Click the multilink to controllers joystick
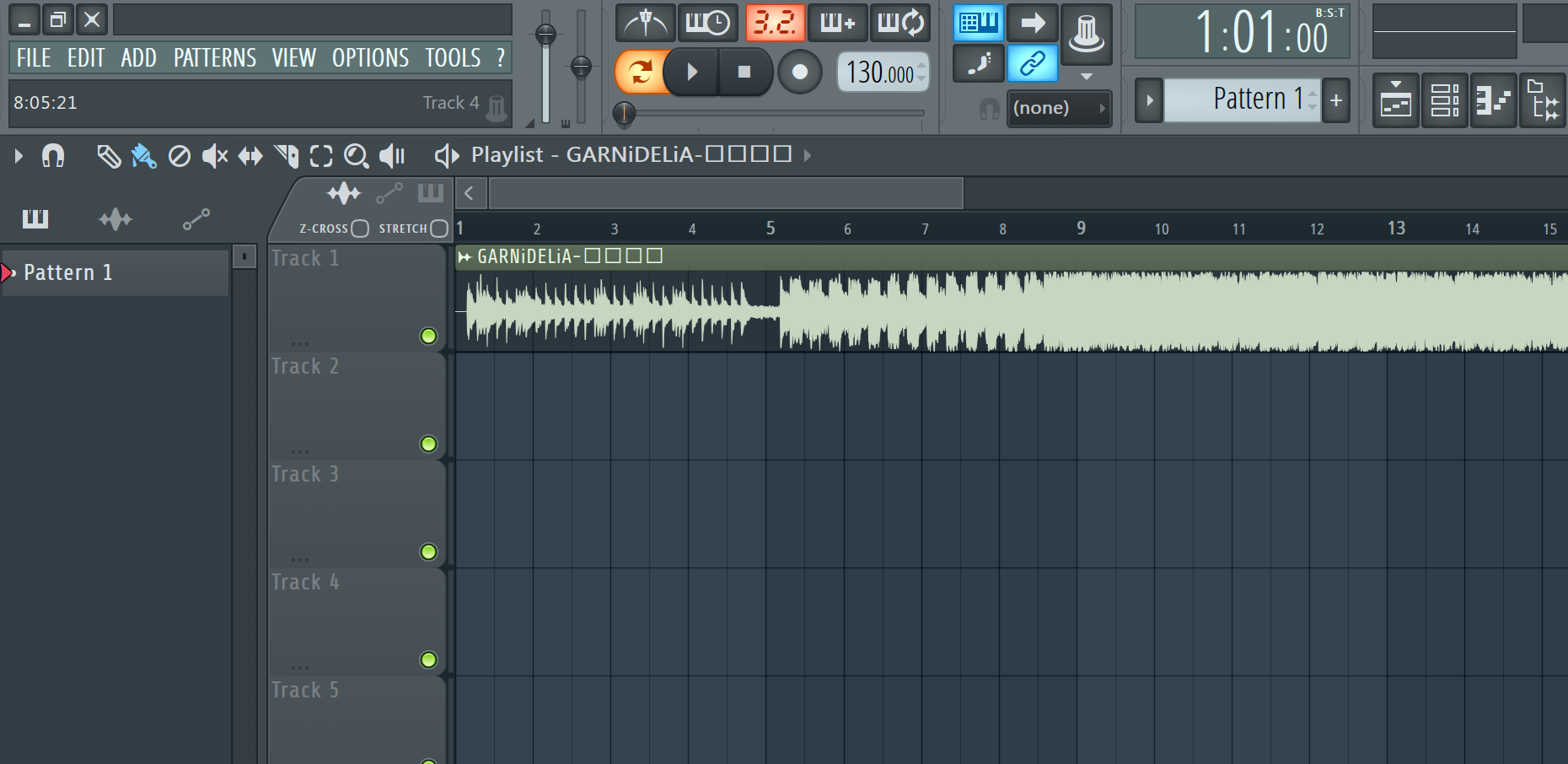 click(1086, 35)
